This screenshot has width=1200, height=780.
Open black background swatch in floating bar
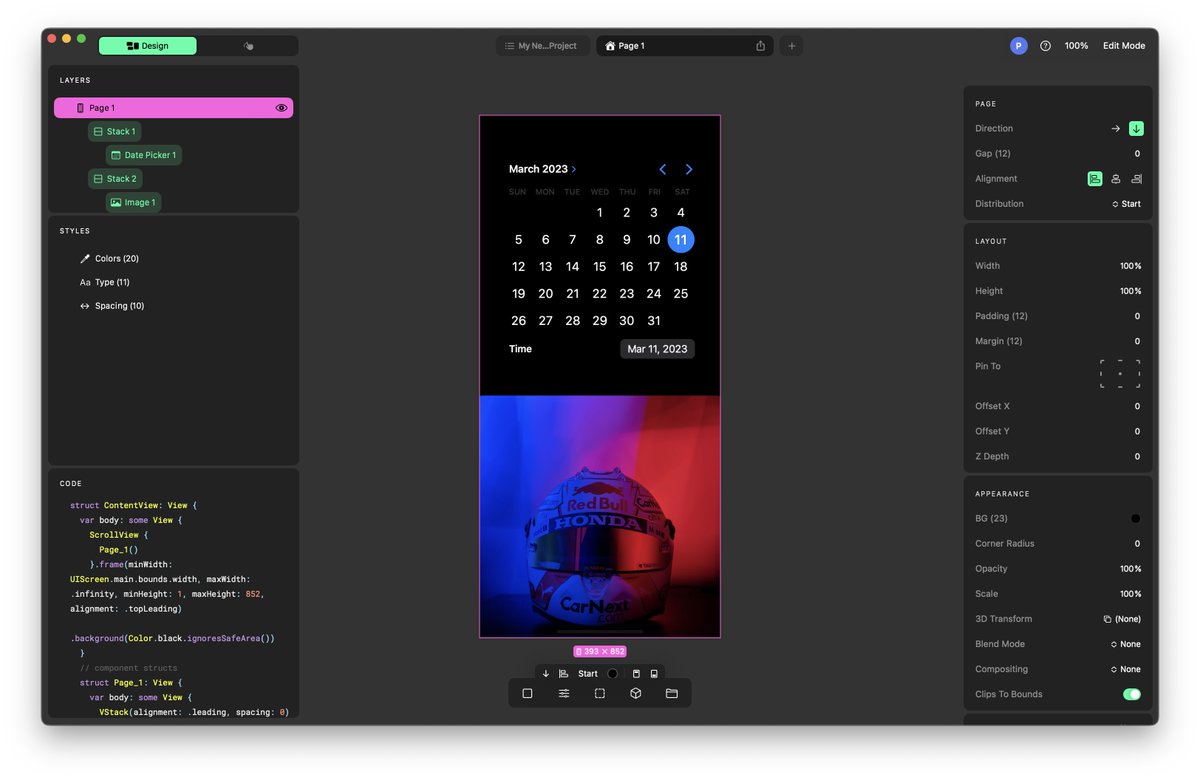(612, 674)
